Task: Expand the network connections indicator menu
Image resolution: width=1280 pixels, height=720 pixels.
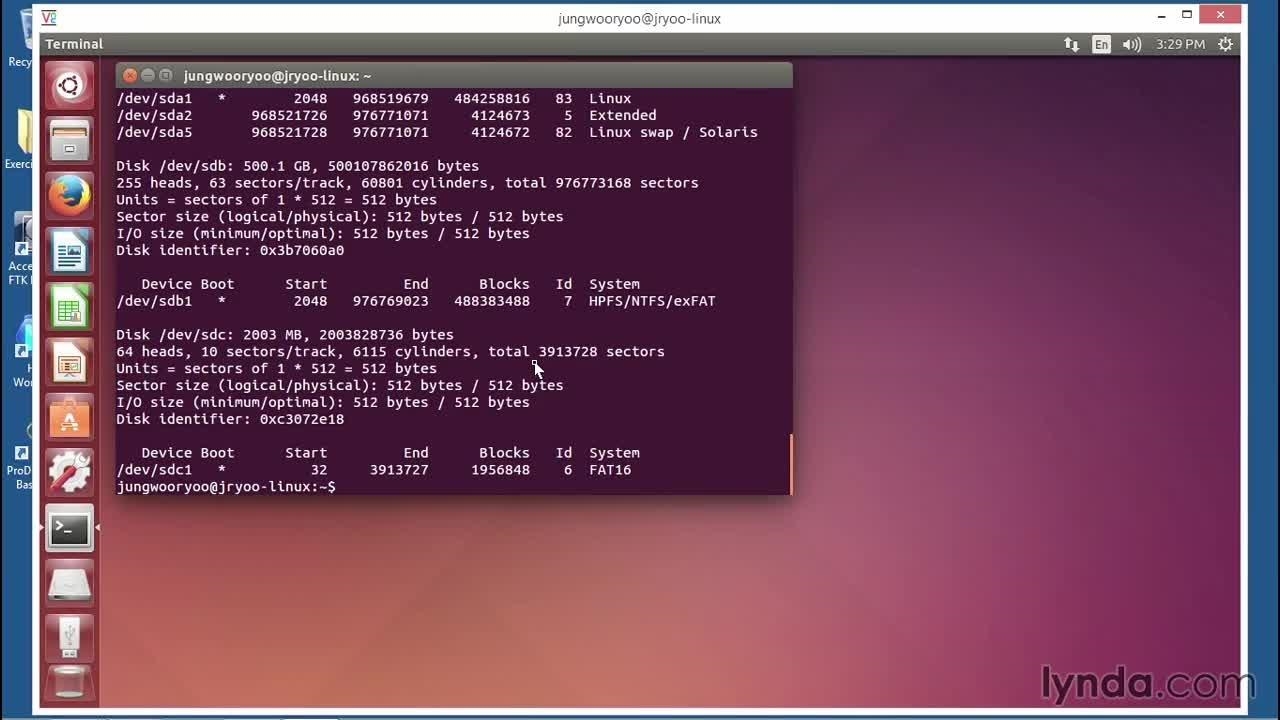Action: point(1071,44)
